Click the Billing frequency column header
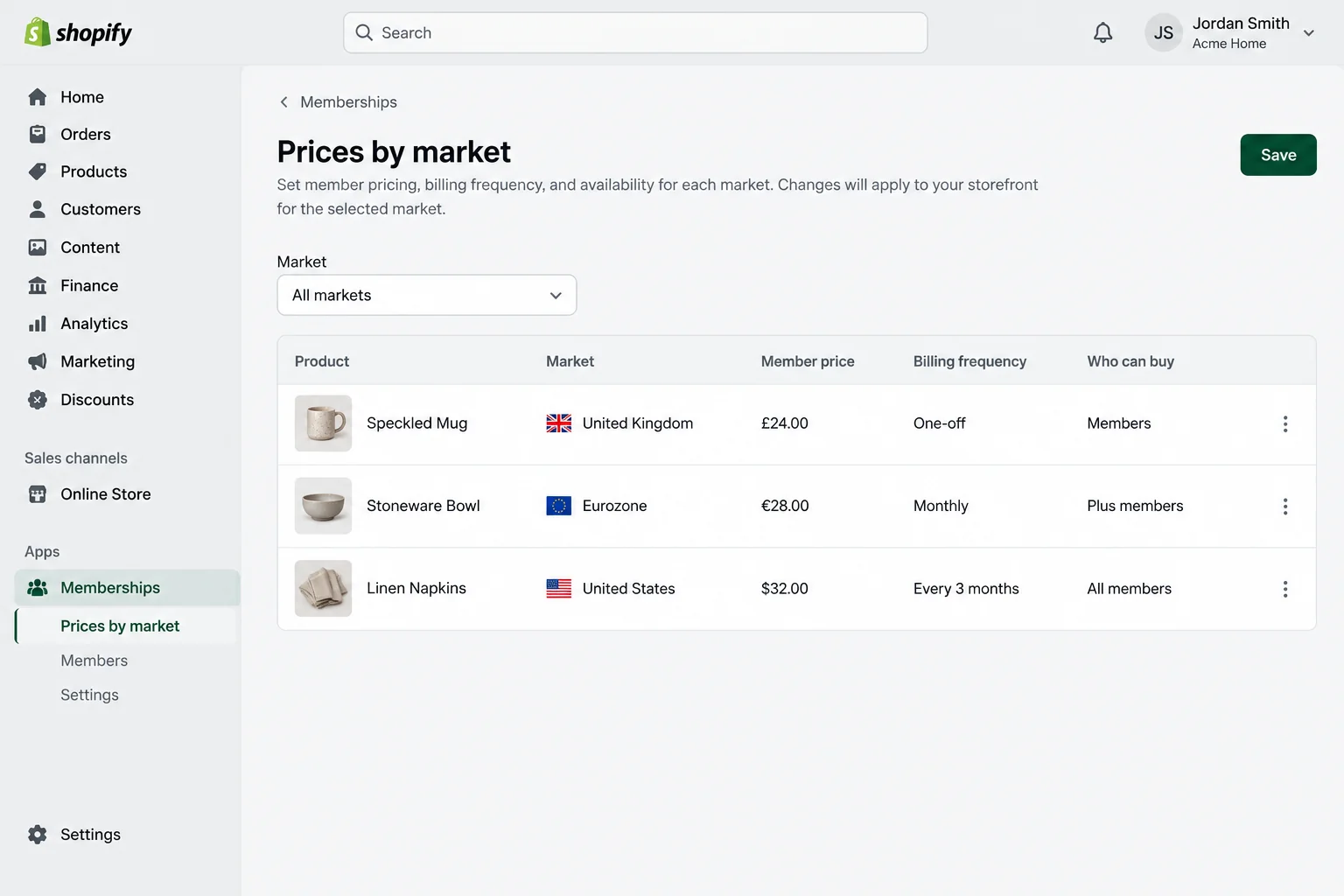The width and height of the screenshot is (1344, 896). 969,361
